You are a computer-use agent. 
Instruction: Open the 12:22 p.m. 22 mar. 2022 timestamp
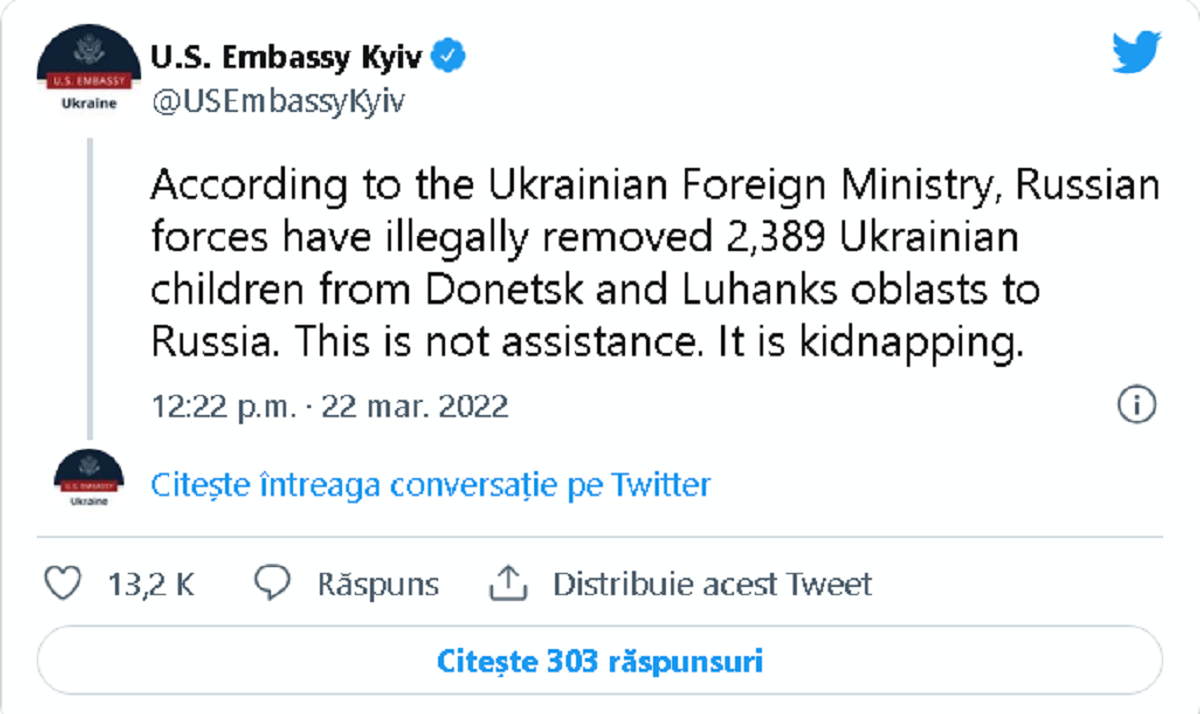tap(330, 406)
